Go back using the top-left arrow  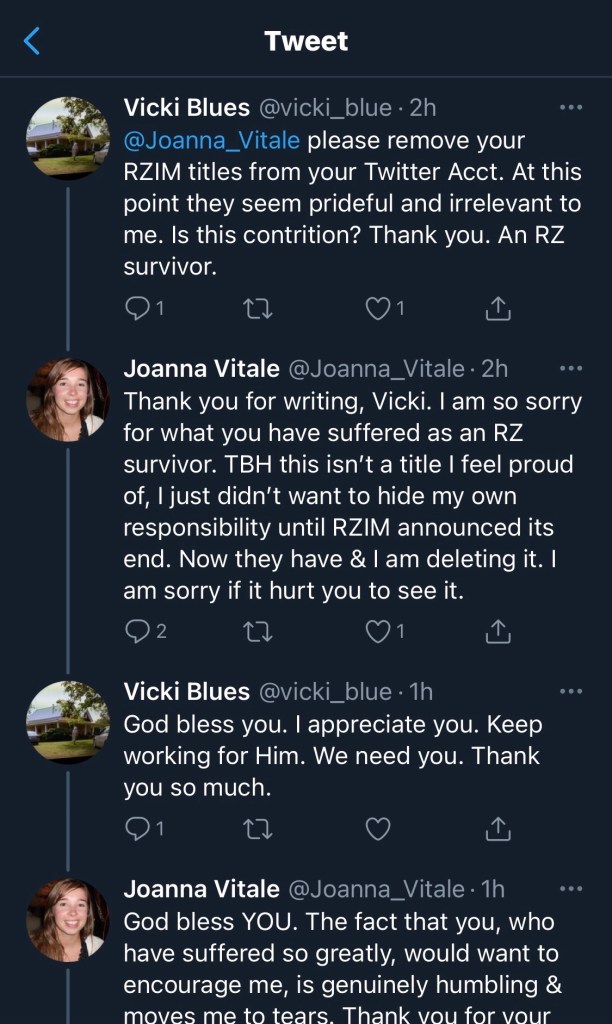click(x=32, y=41)
